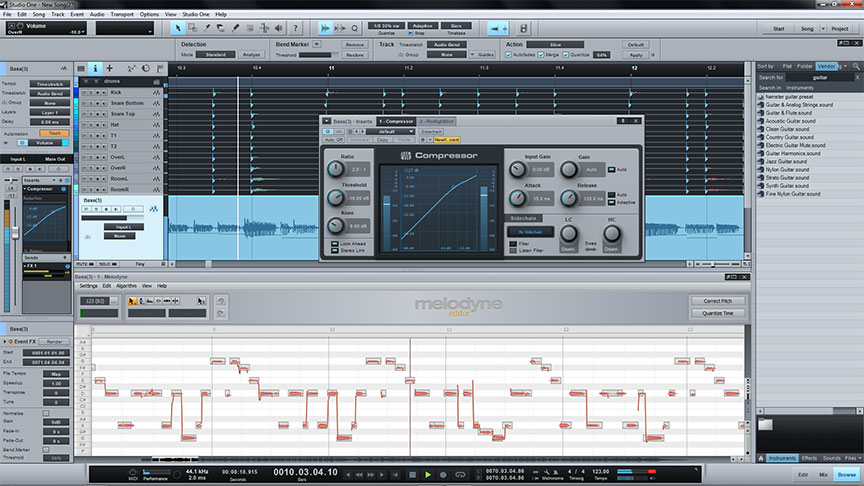Click the Compressor Ratio knob
This screenshot has height=486, width=864.
(x=336, y=169)
